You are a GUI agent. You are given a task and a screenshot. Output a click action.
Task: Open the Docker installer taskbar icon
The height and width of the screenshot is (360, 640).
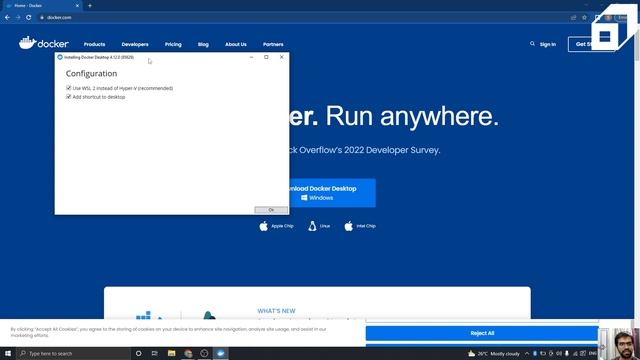pyautogui.click(x=220, y=353)
